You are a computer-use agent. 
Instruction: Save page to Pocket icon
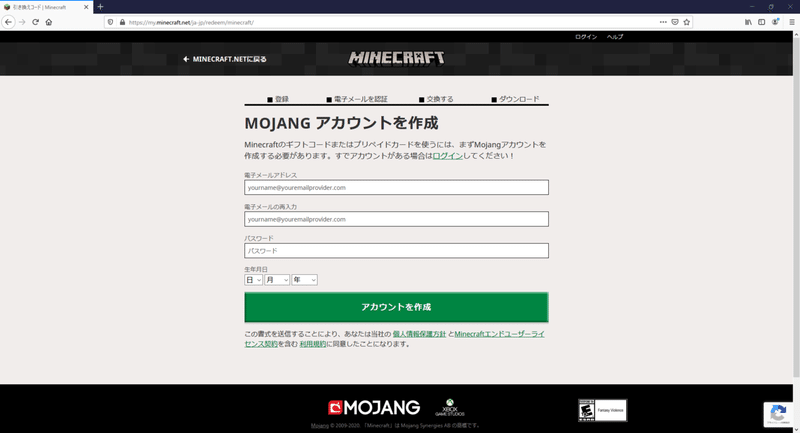pos(674,22)
